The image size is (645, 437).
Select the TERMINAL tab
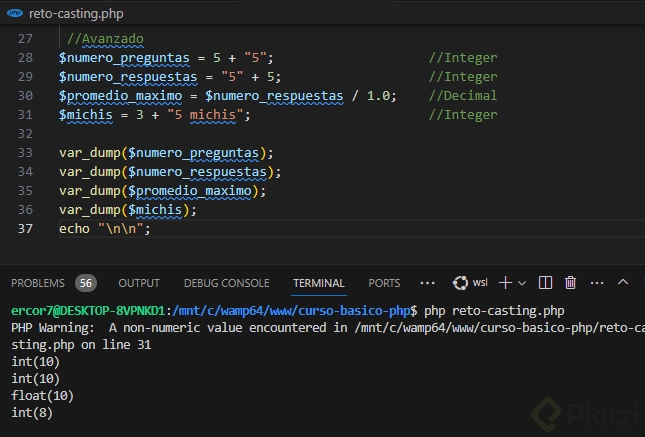point(318,283)
